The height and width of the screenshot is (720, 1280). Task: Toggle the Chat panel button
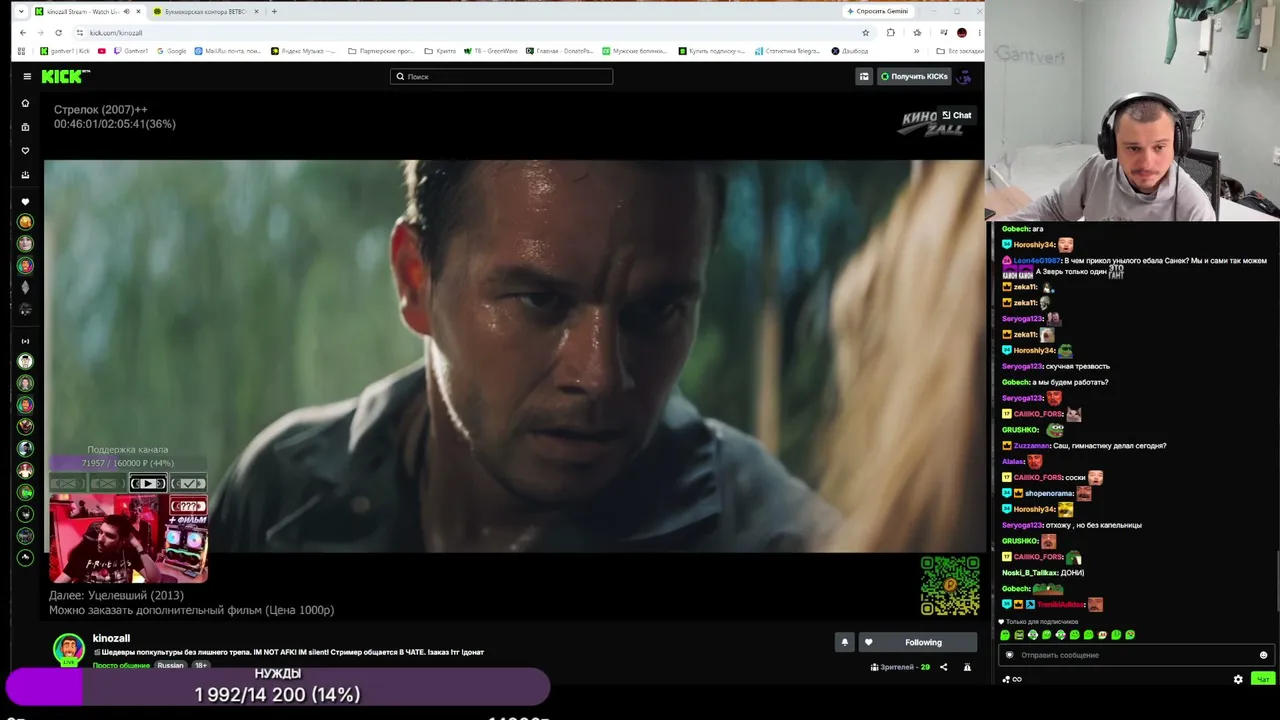tap(957, 115)
